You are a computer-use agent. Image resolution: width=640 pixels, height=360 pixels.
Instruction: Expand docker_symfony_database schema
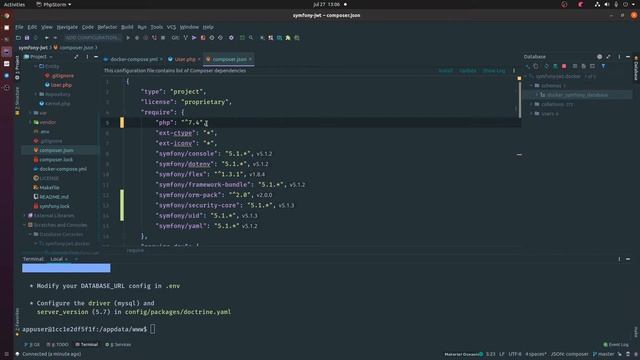537,95
